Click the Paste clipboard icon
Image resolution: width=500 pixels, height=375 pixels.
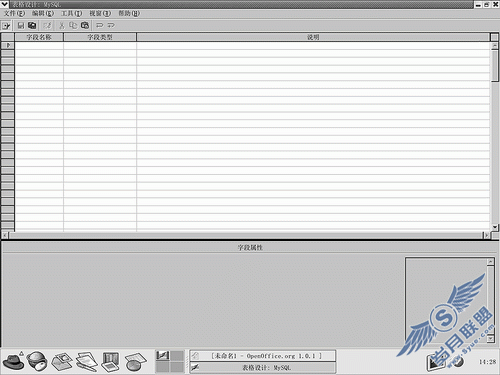(85, 25)
